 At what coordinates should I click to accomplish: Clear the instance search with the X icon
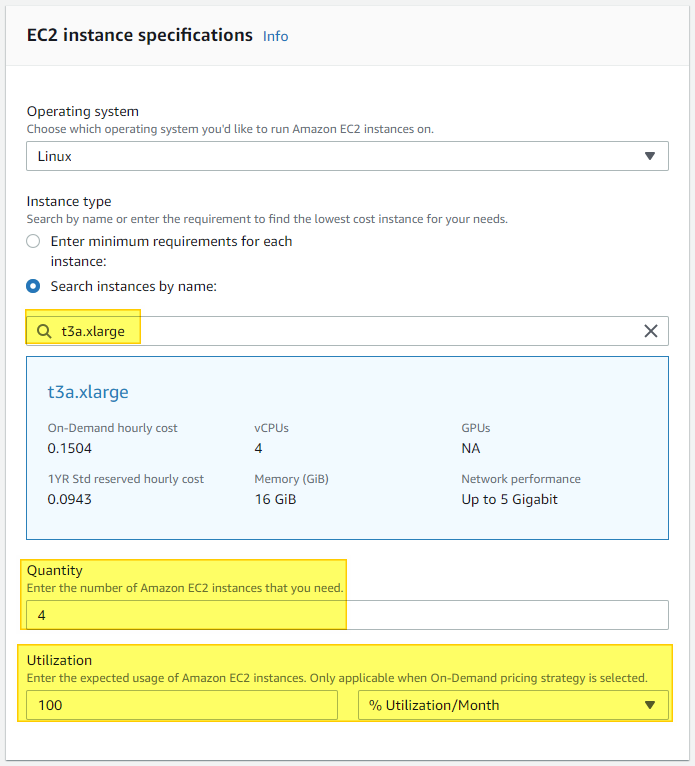point(651,331)
